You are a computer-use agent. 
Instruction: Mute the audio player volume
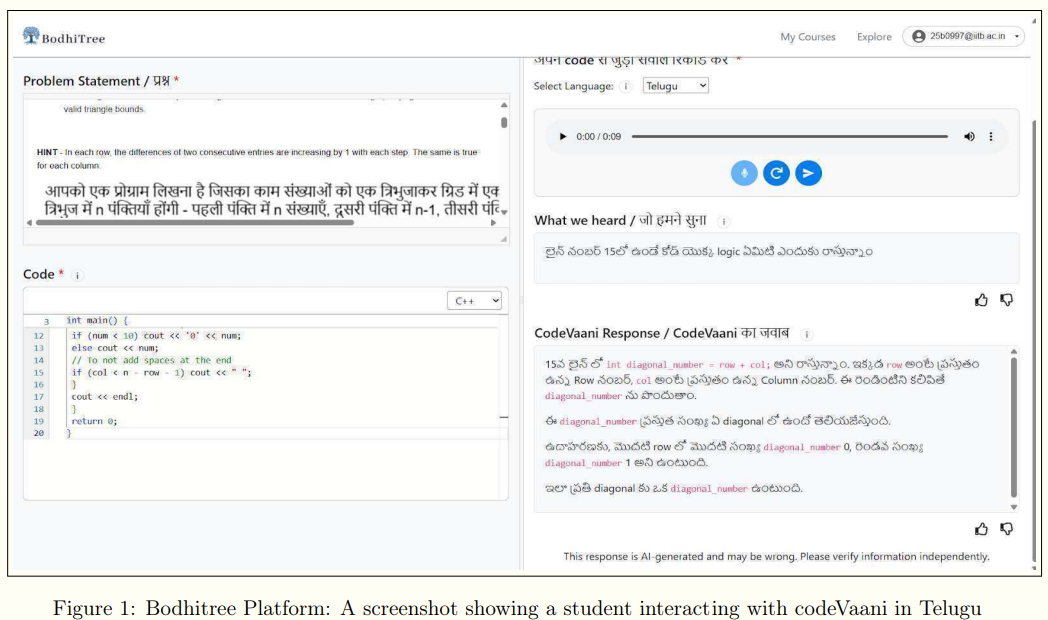[968, 136]
